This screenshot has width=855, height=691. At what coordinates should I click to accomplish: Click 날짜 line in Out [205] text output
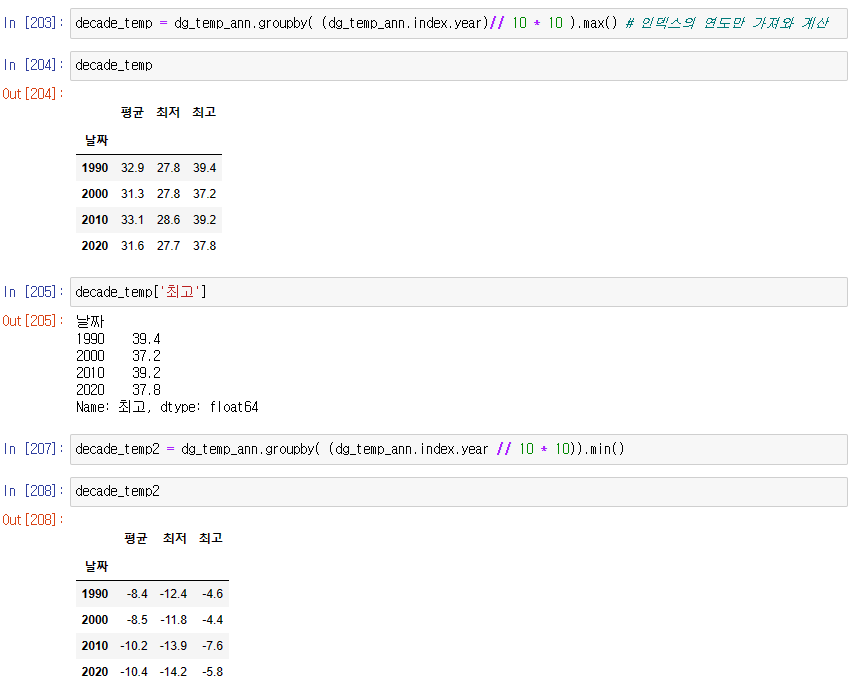pos(90,322)
